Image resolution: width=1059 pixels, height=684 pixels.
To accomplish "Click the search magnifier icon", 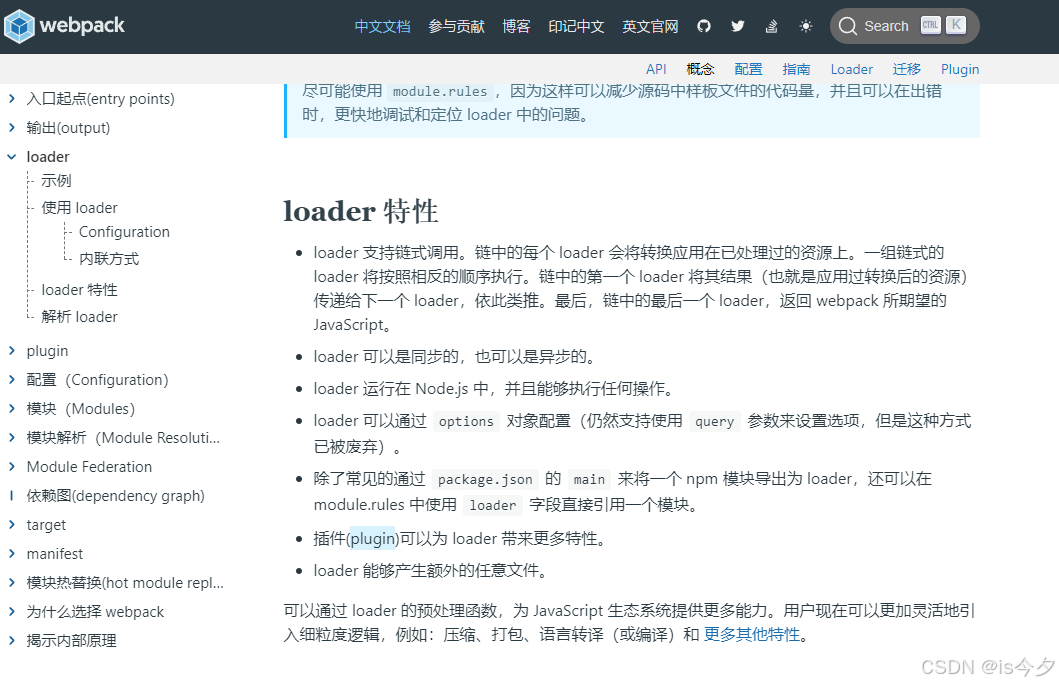I will coord(849,26).
